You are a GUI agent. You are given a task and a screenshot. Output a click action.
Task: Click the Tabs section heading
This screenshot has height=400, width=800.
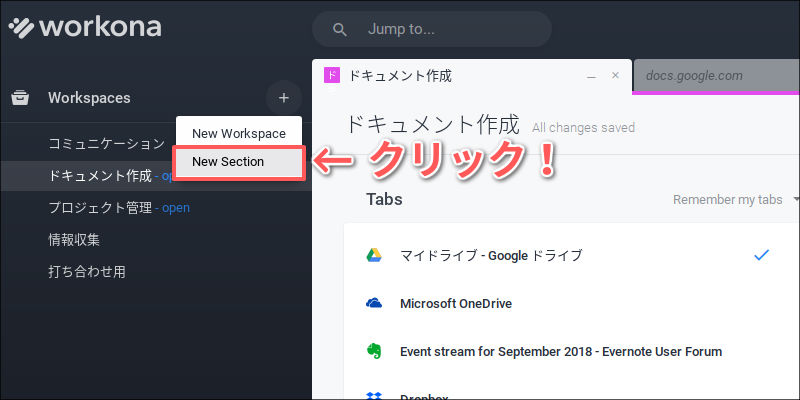click(384, 199)
